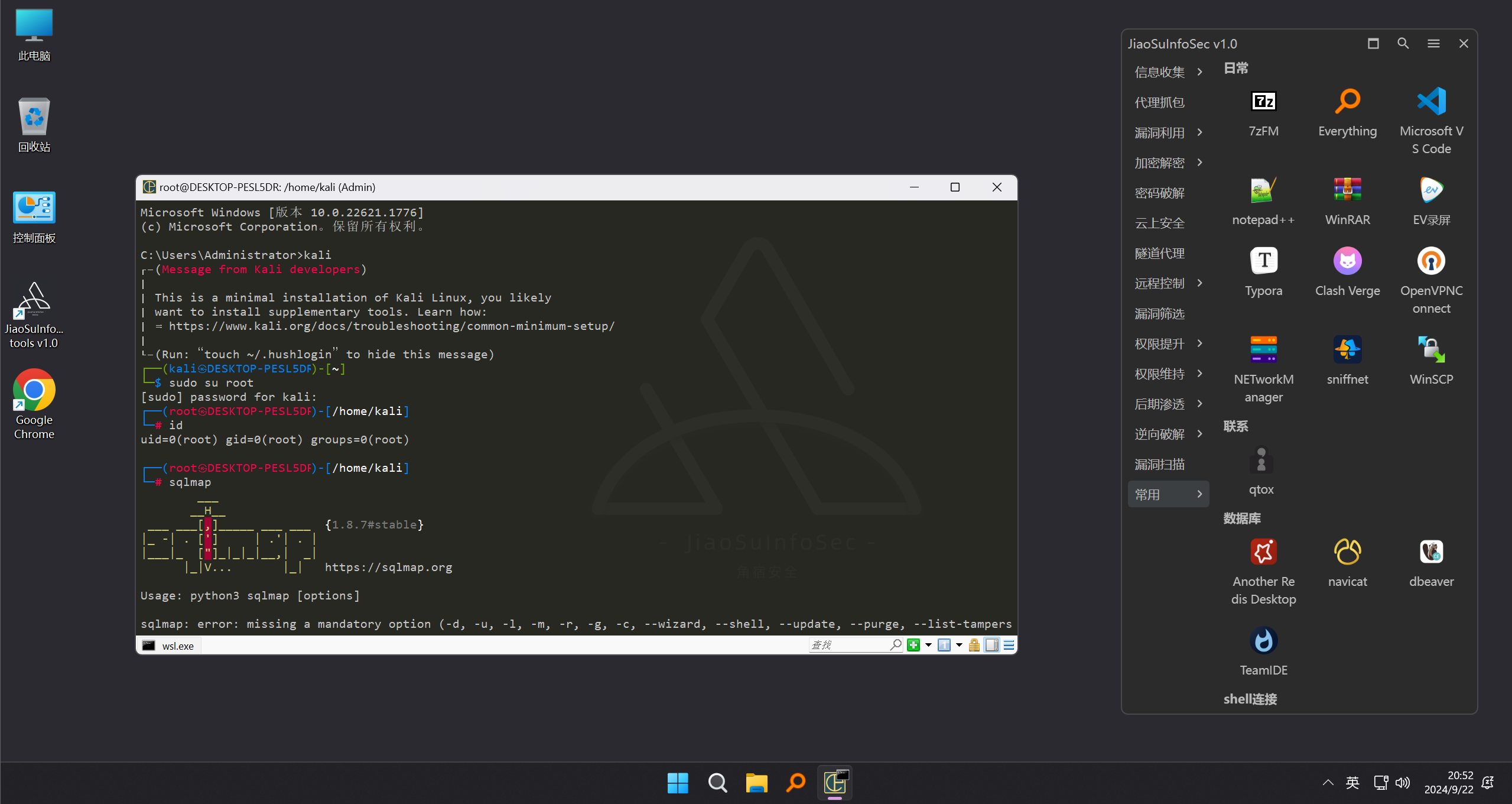This screenshot has width=1512, height=804.
Task: Select the 代理抓包 menu item
Action: coord(1168,102)
